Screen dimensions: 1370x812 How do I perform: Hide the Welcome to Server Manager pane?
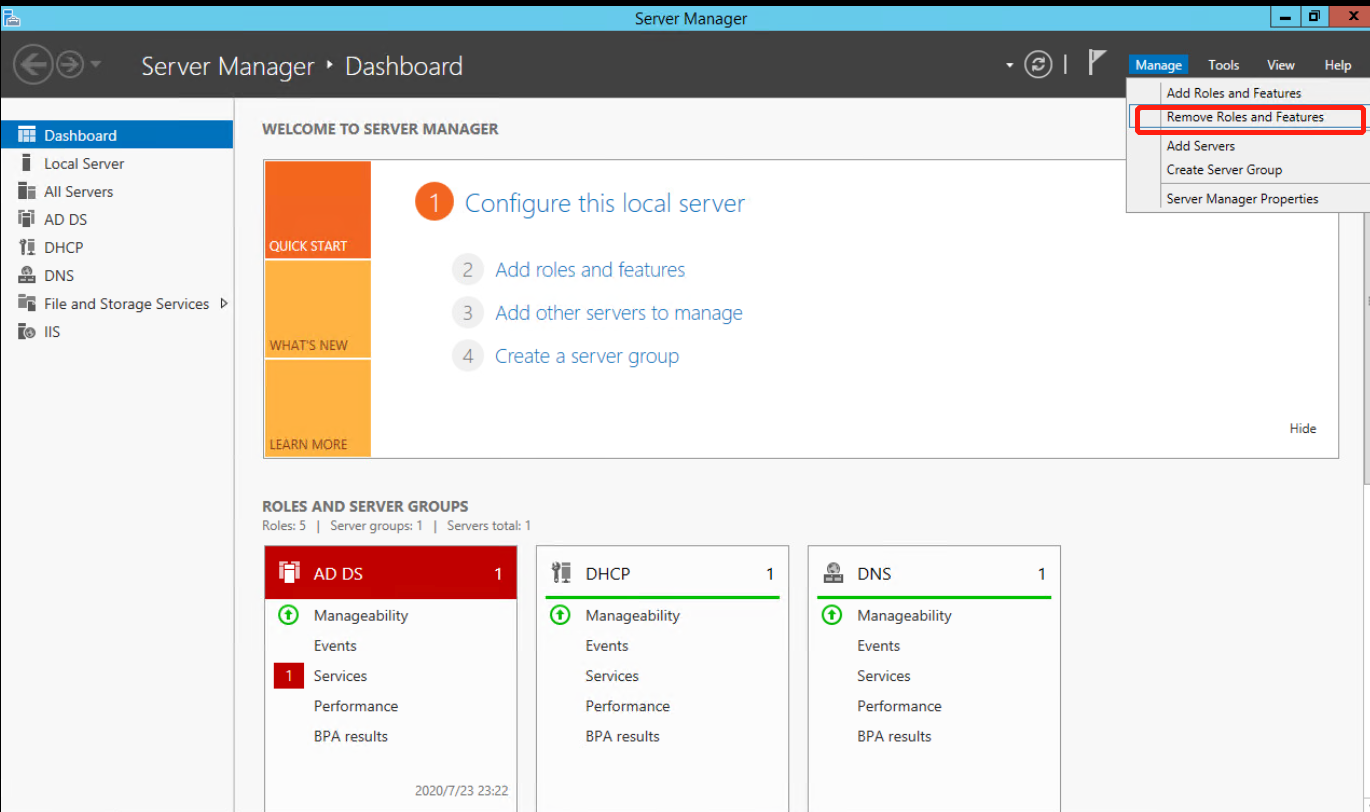pos(1303,428)
